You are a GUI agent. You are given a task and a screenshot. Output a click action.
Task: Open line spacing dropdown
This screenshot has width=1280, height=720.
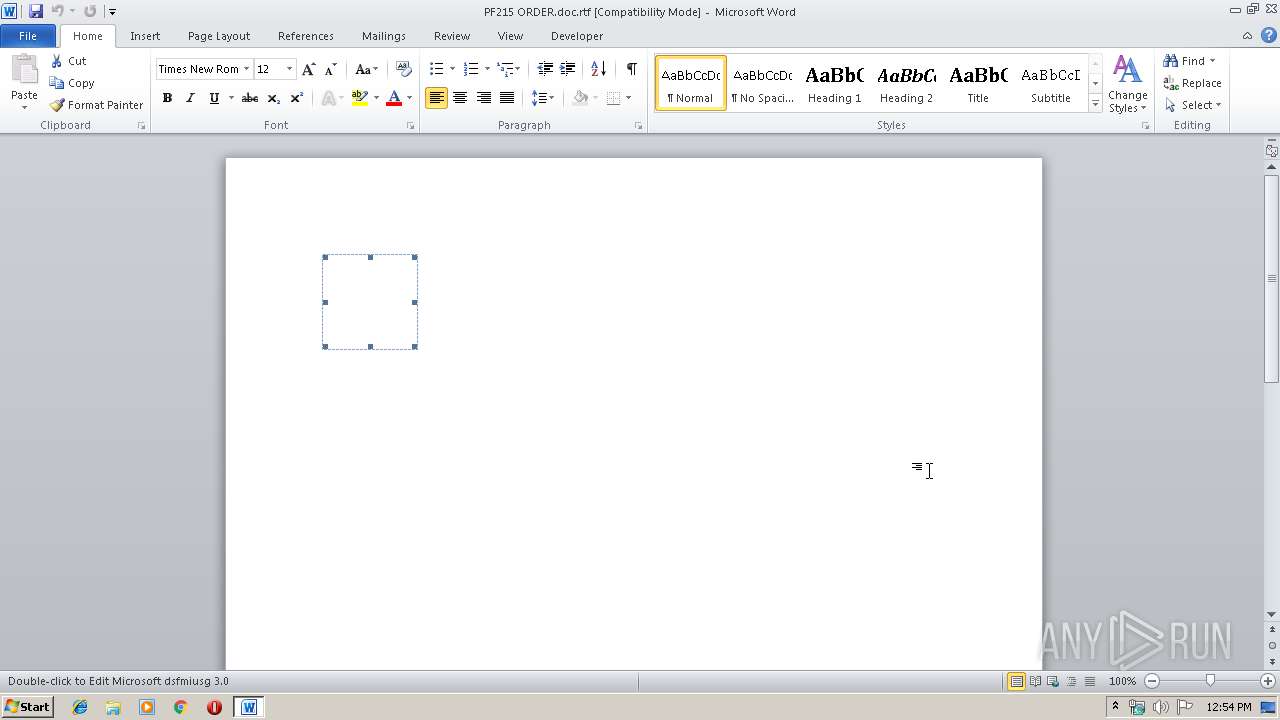click(x=543, y=98)
